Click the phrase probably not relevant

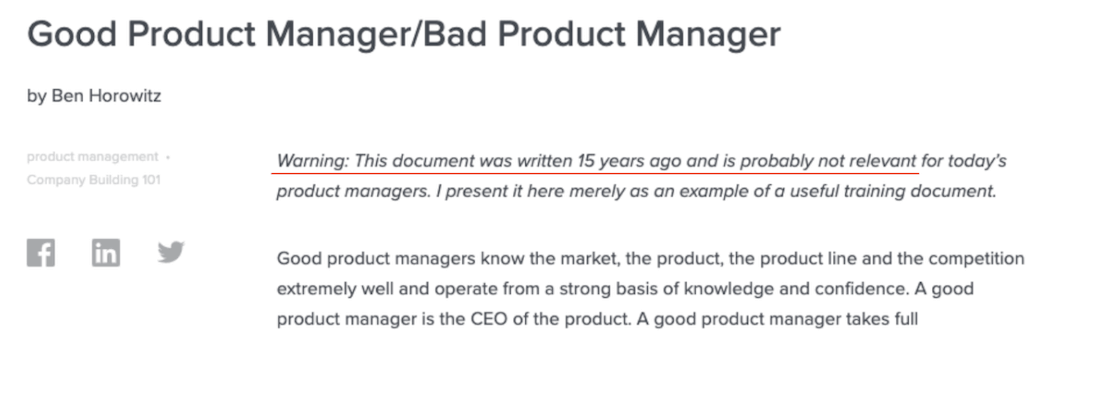point(829,161)
